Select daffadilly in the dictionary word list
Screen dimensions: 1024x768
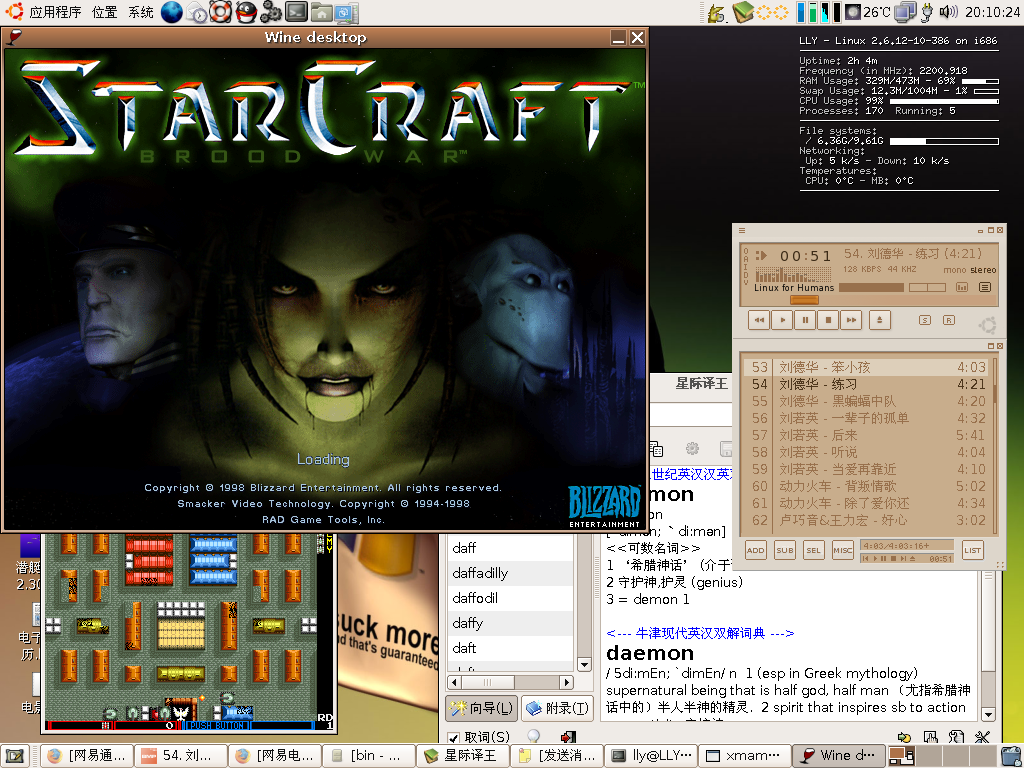click(x=510, y=573)
